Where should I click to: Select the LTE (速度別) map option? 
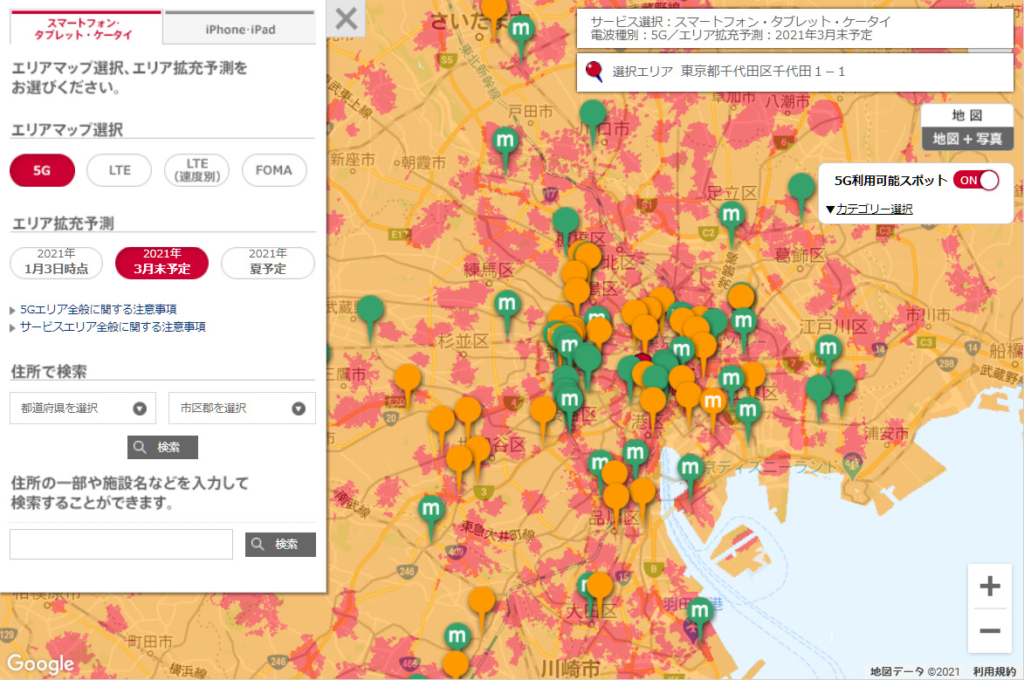(x=197, y=170)
